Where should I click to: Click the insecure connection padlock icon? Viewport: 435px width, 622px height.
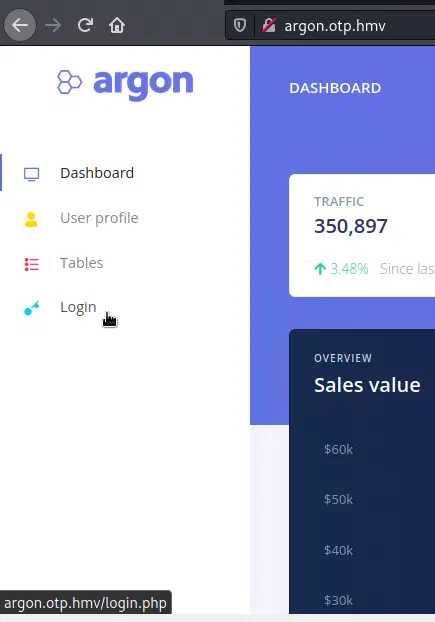click(x=268, y=25)
